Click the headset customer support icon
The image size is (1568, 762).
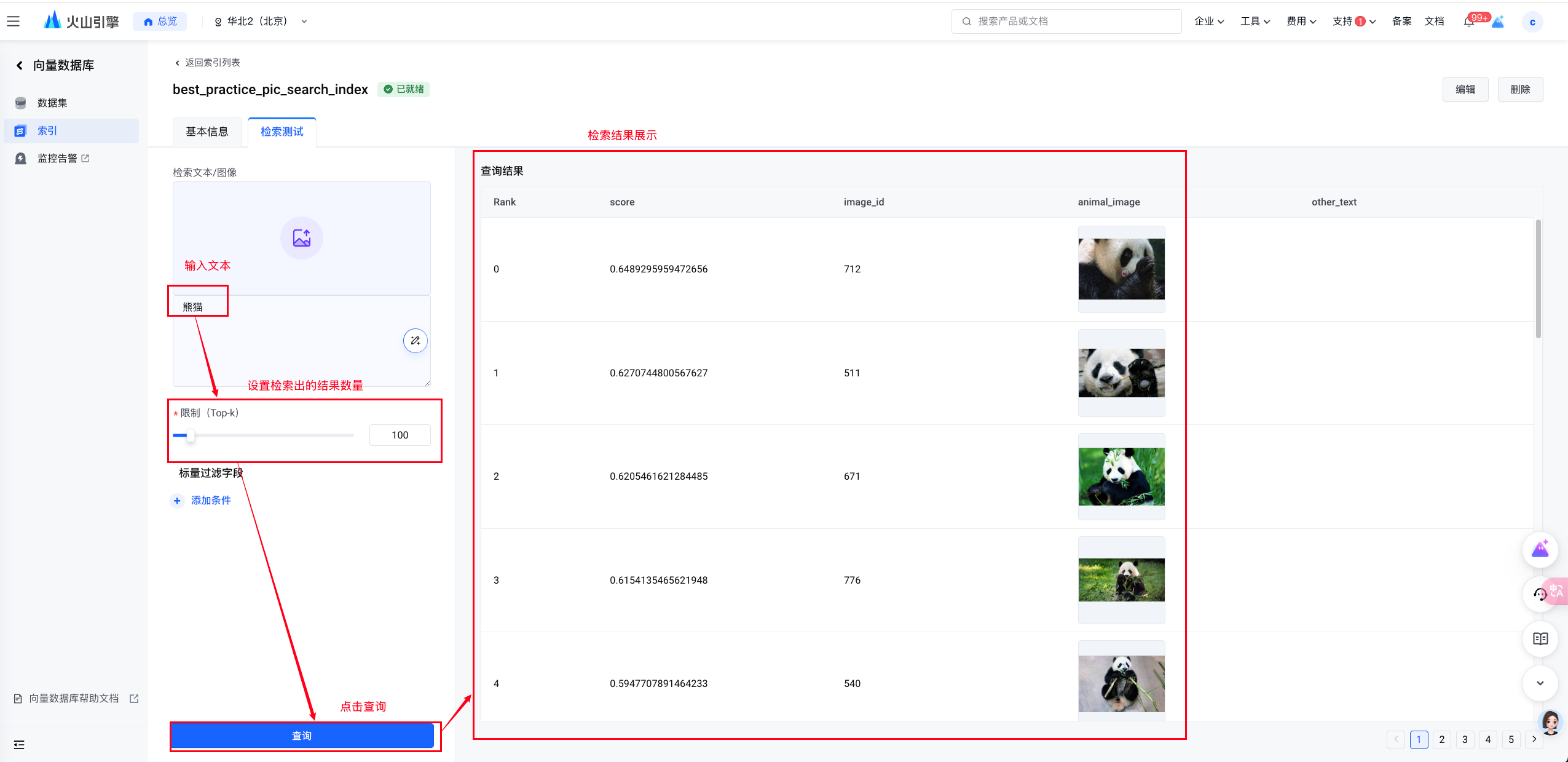click(1540, 594)
